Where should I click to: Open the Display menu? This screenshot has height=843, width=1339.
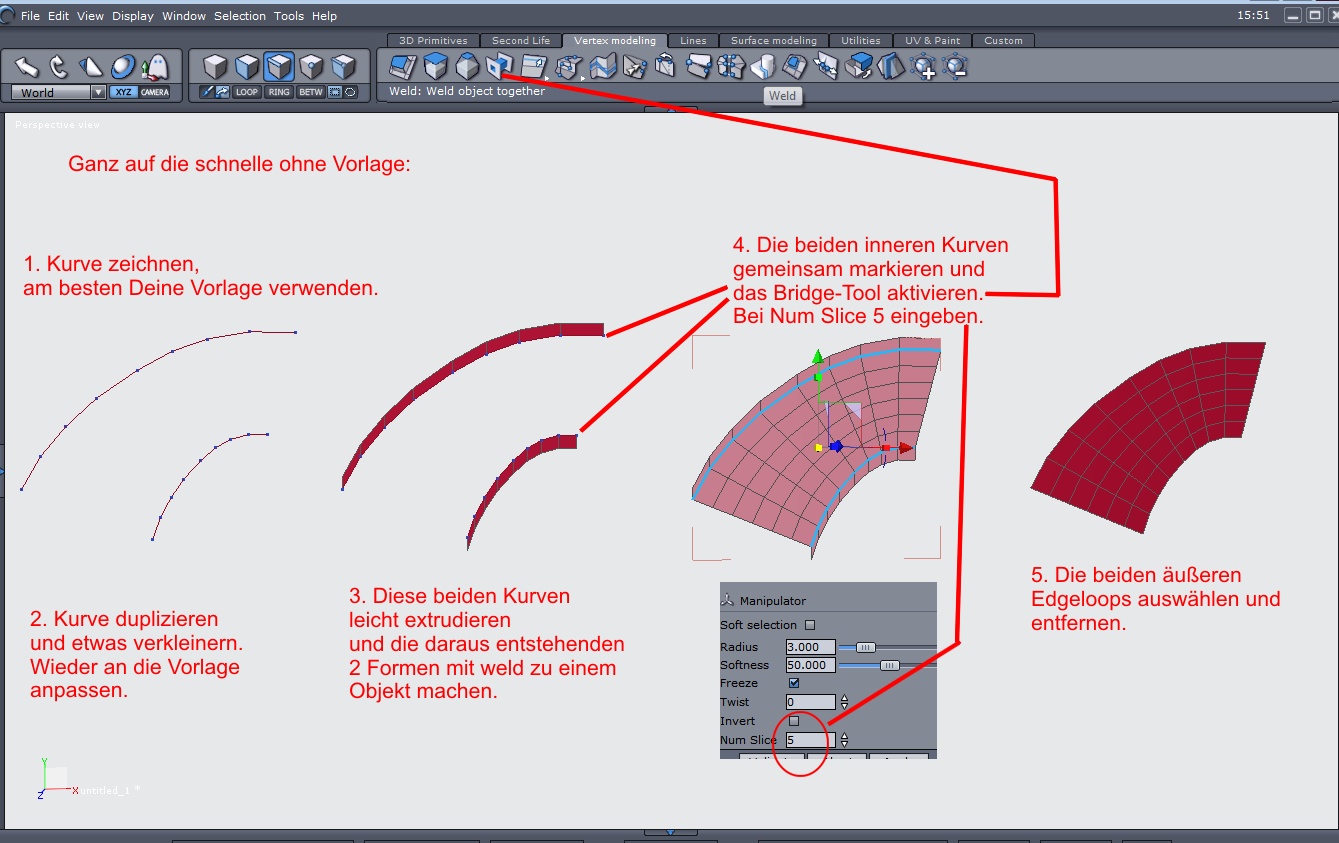(x=133, y=16)
